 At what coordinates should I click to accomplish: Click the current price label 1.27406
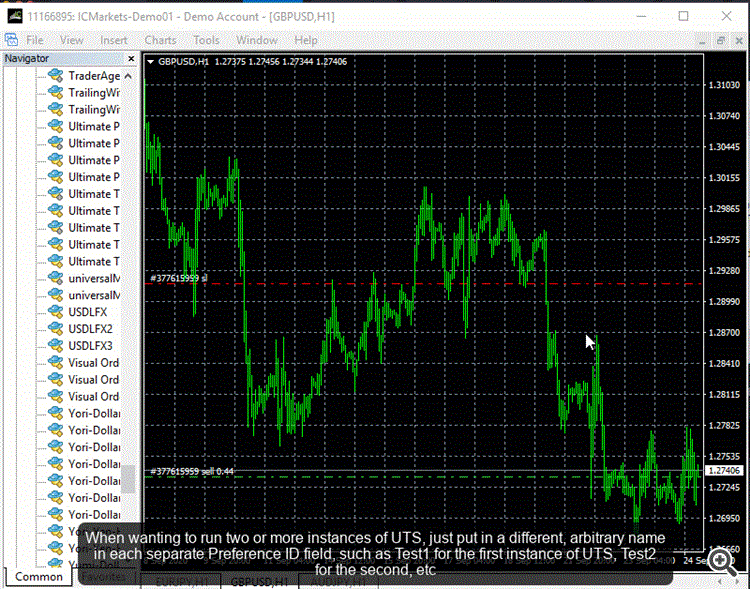pyautogui.click(x=725, y=471)
